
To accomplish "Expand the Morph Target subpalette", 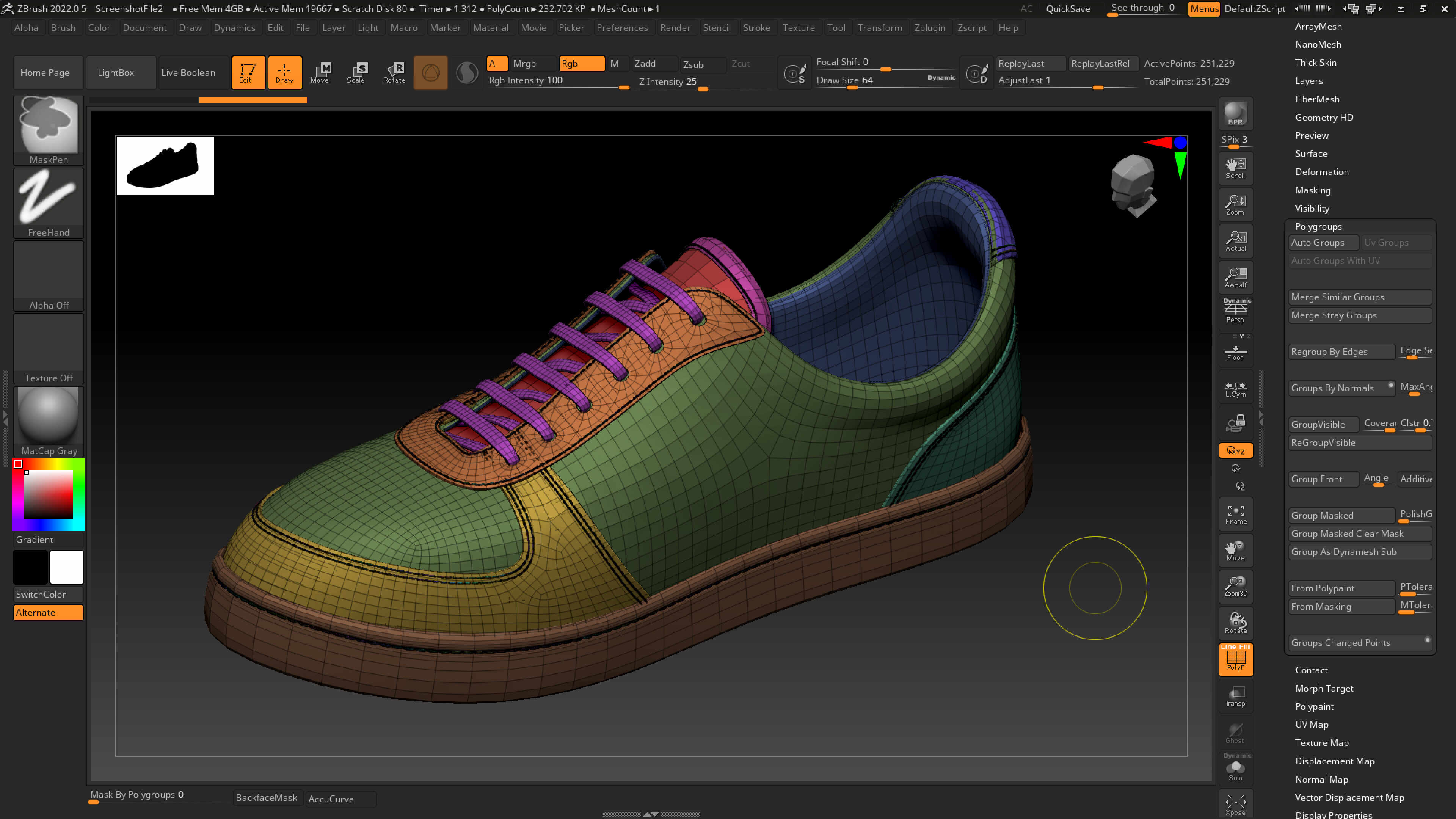I will click(1324, 689).
